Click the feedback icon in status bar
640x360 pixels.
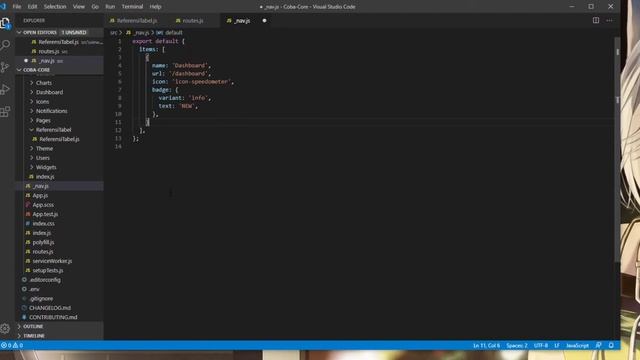point(598,345)
